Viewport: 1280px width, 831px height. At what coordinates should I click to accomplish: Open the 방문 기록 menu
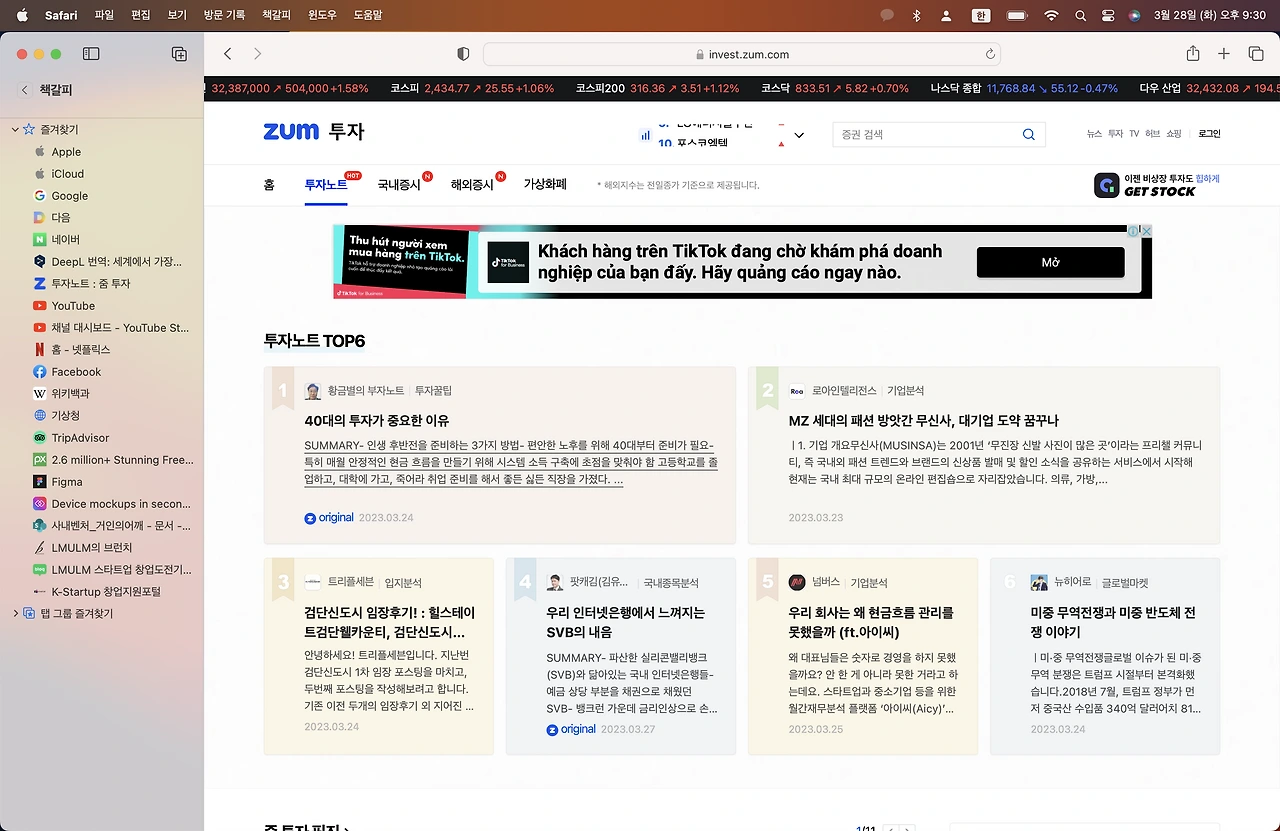tap(224, 16)
